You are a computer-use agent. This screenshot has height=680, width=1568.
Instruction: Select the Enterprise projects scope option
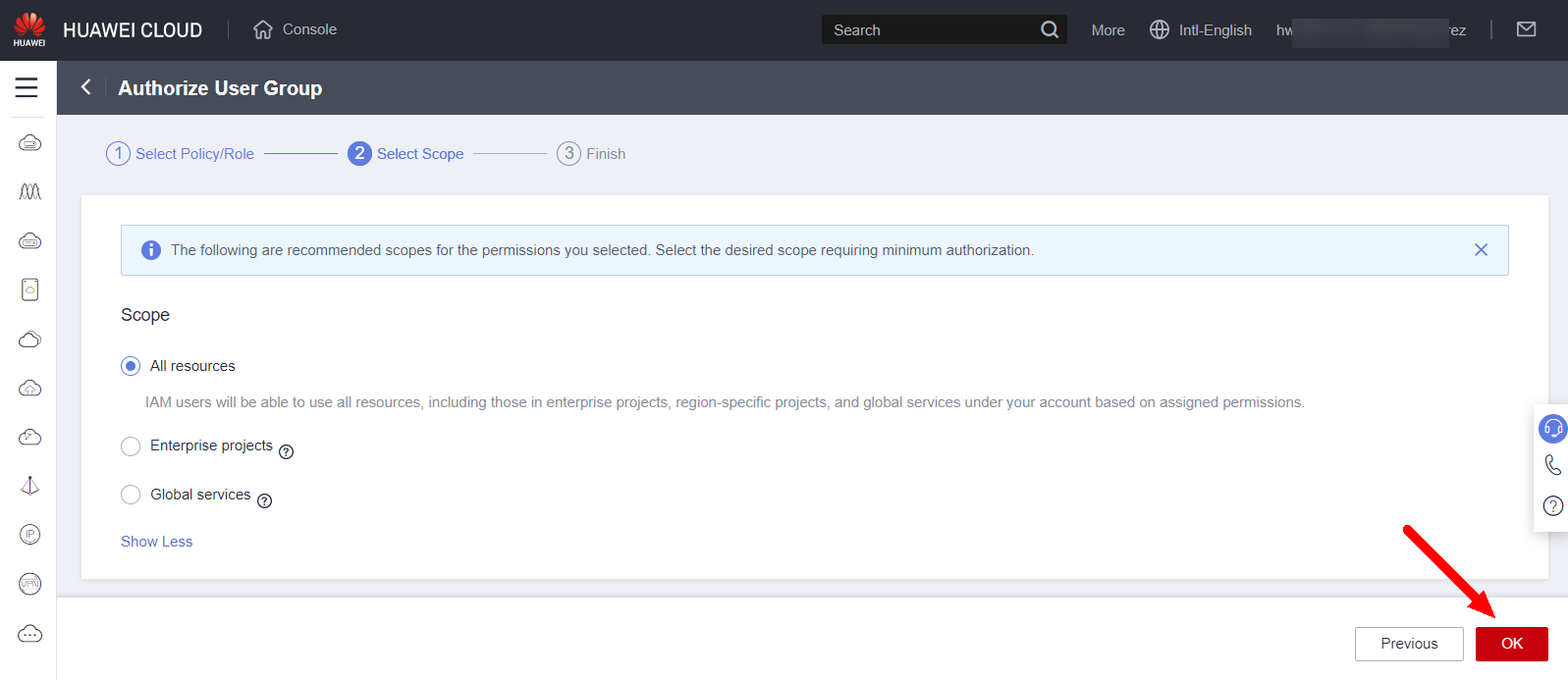pyautogui.click(x=131, y=446)
